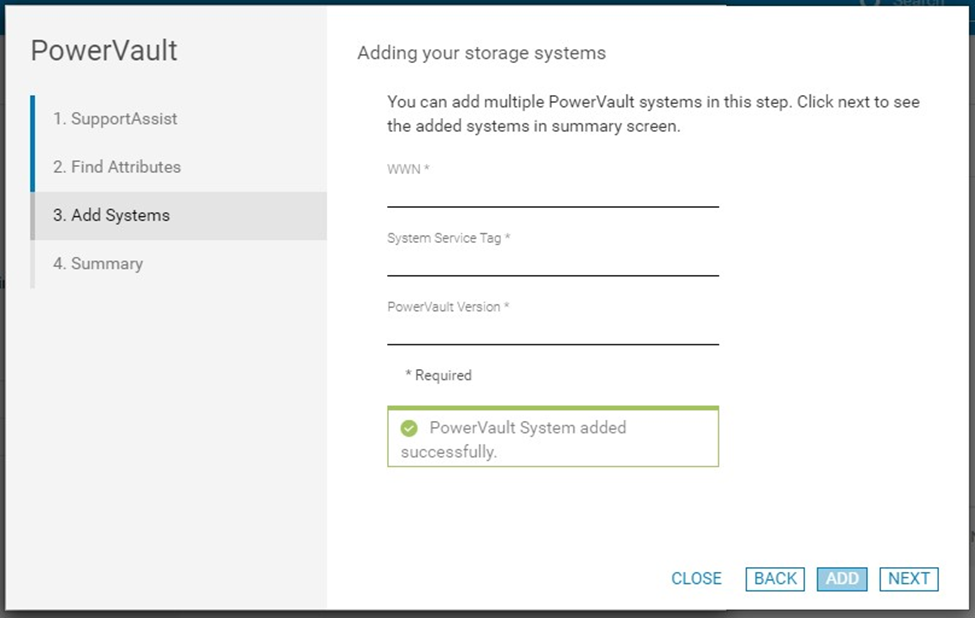The width and height of the screenshot is (975, 618).
Task: Click NEXT to view the summary
Action: [x=909, y=579]
